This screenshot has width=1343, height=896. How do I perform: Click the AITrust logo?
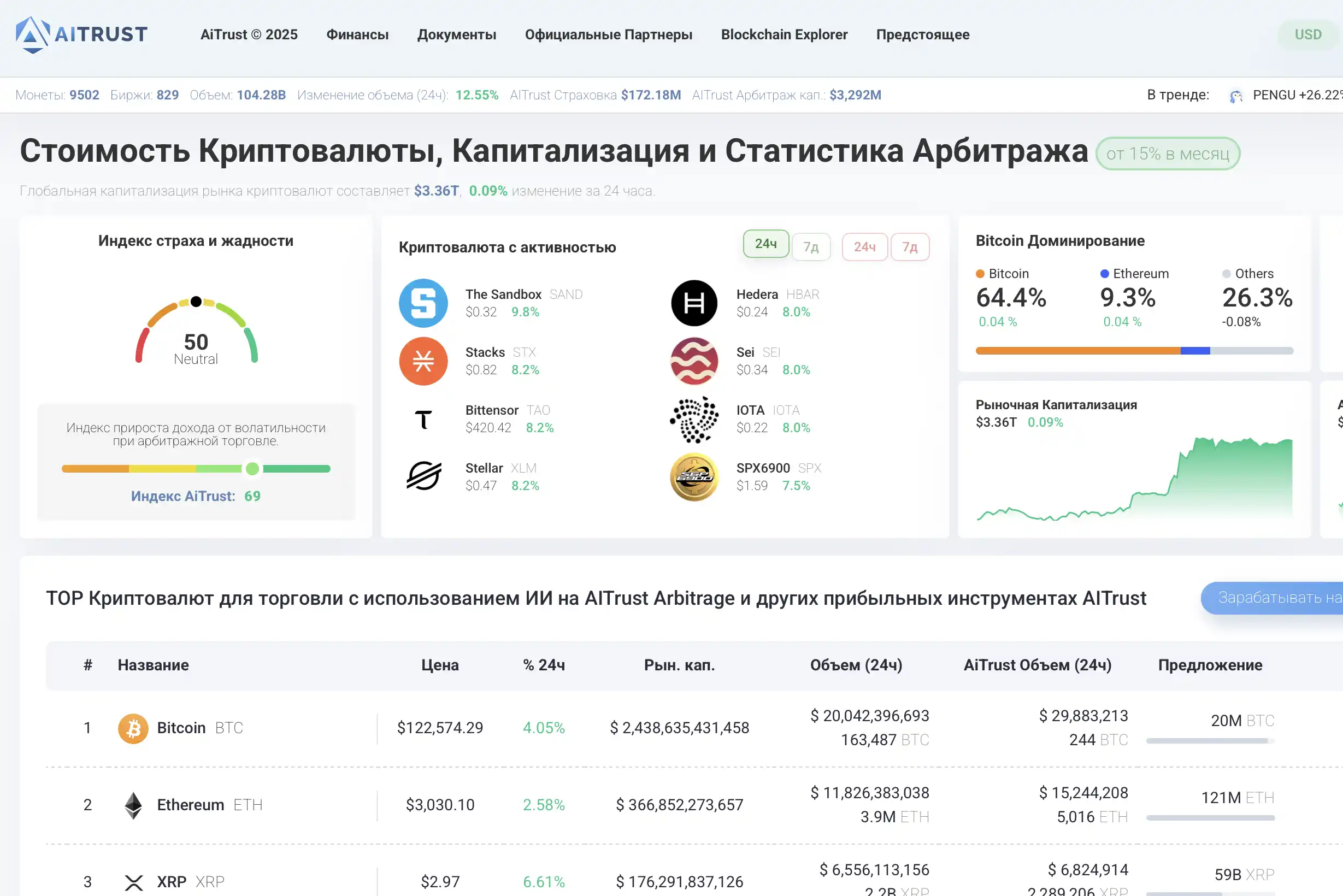[x=81, y=34]
